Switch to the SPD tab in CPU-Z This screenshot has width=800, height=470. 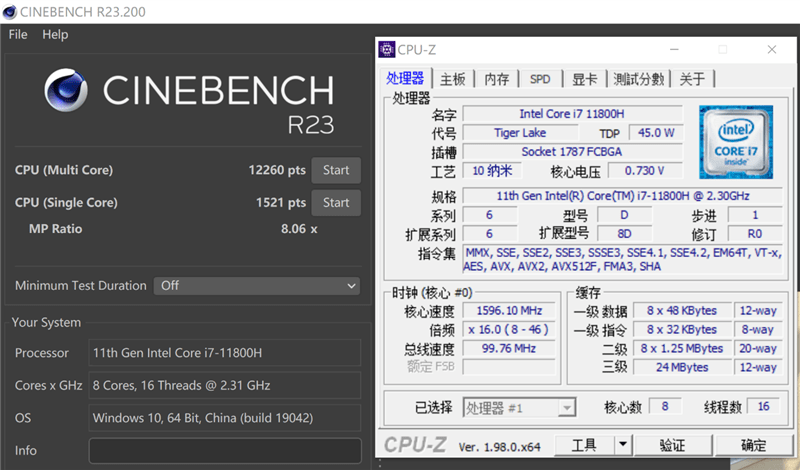coord(540,79)
